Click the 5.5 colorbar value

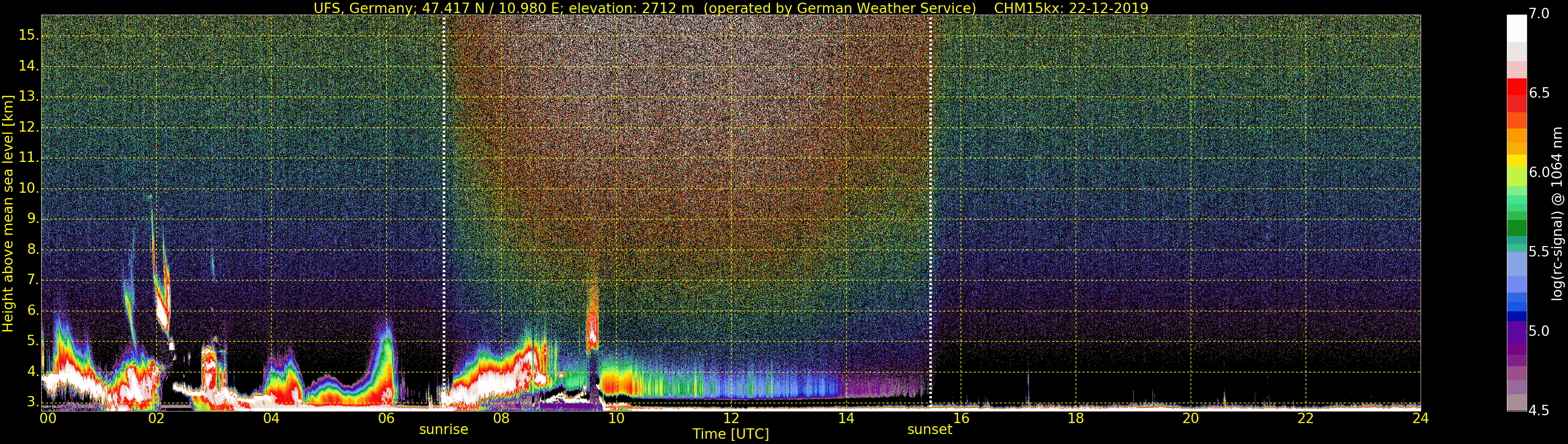1539,252
